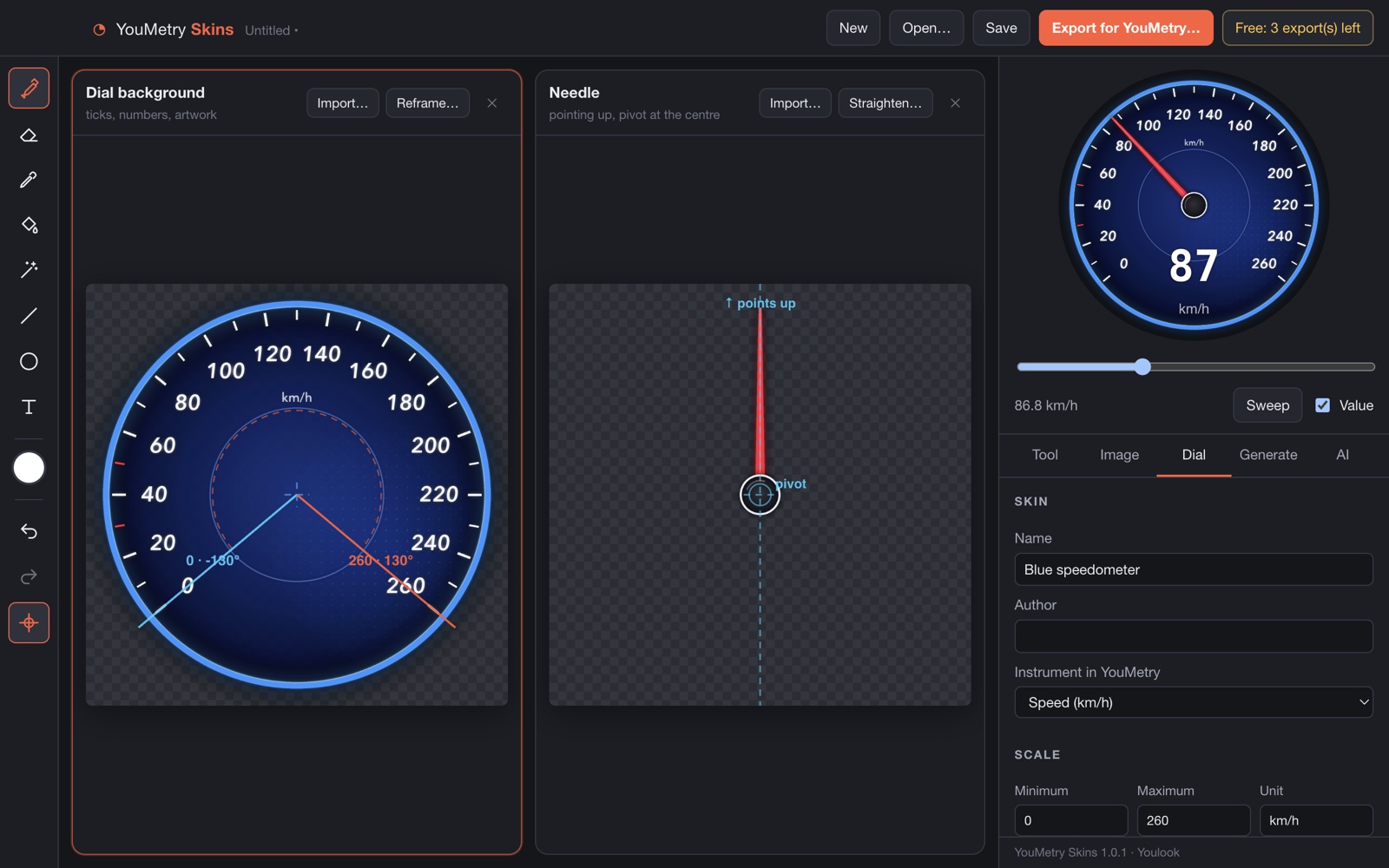Click the YouMetry Skins logo icon
Screen dimensions: 1389x868
pos(99,30)
